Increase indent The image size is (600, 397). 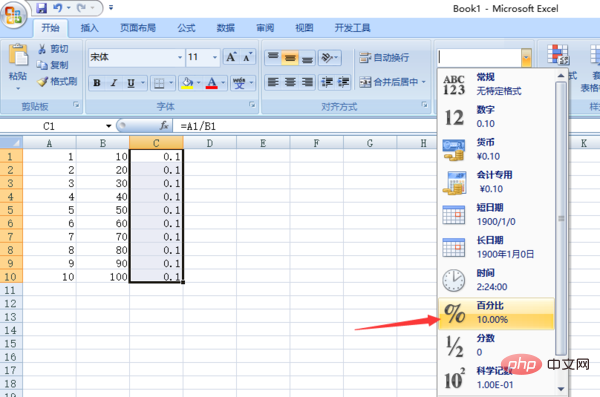(343, 82)
